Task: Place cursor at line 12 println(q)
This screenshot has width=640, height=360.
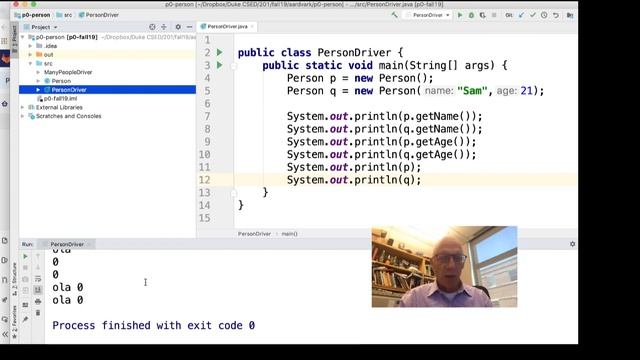Action: 353,180
